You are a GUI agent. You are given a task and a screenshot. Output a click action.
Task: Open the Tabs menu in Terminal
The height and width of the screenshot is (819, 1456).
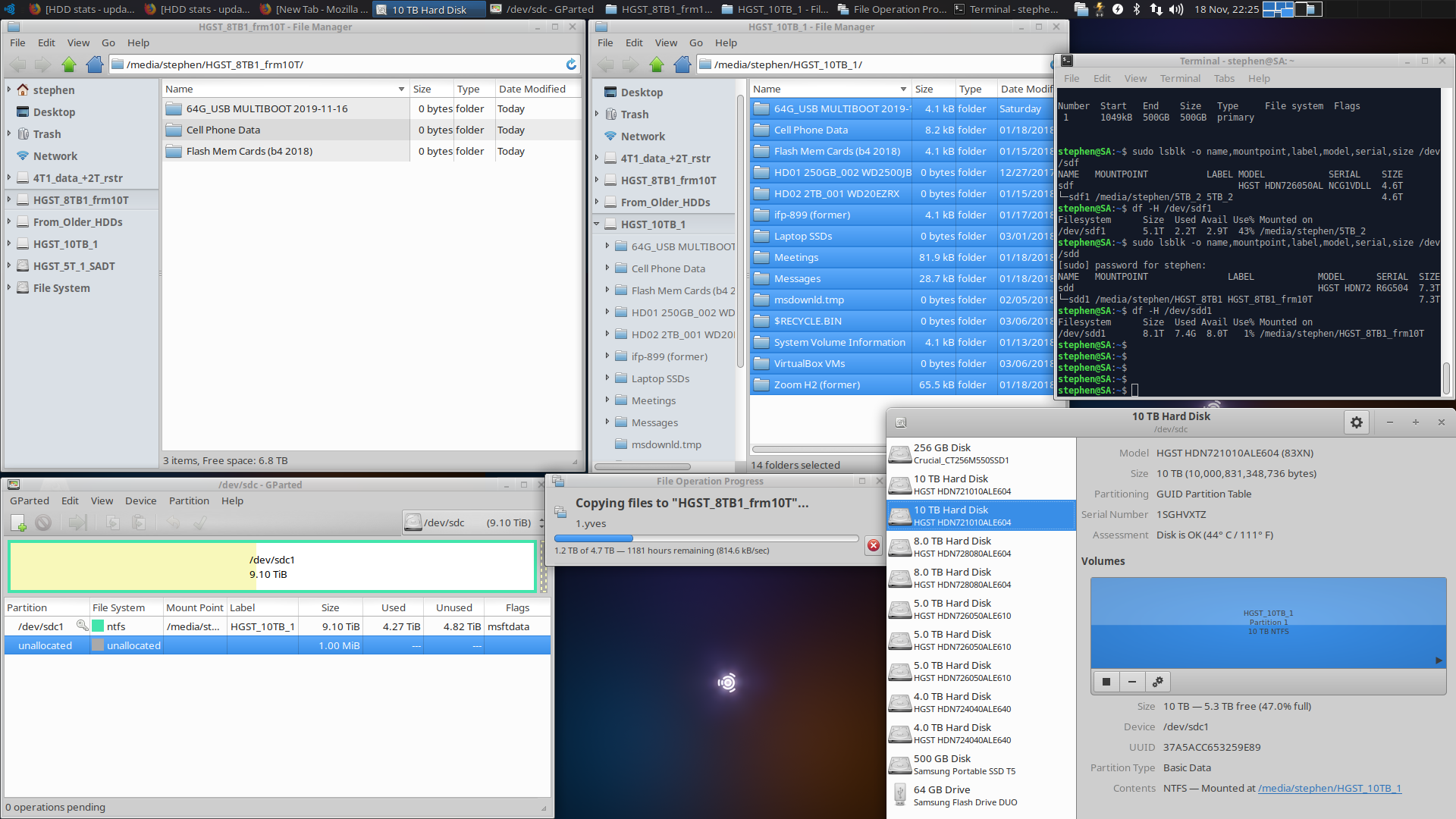pos(1224,78)
